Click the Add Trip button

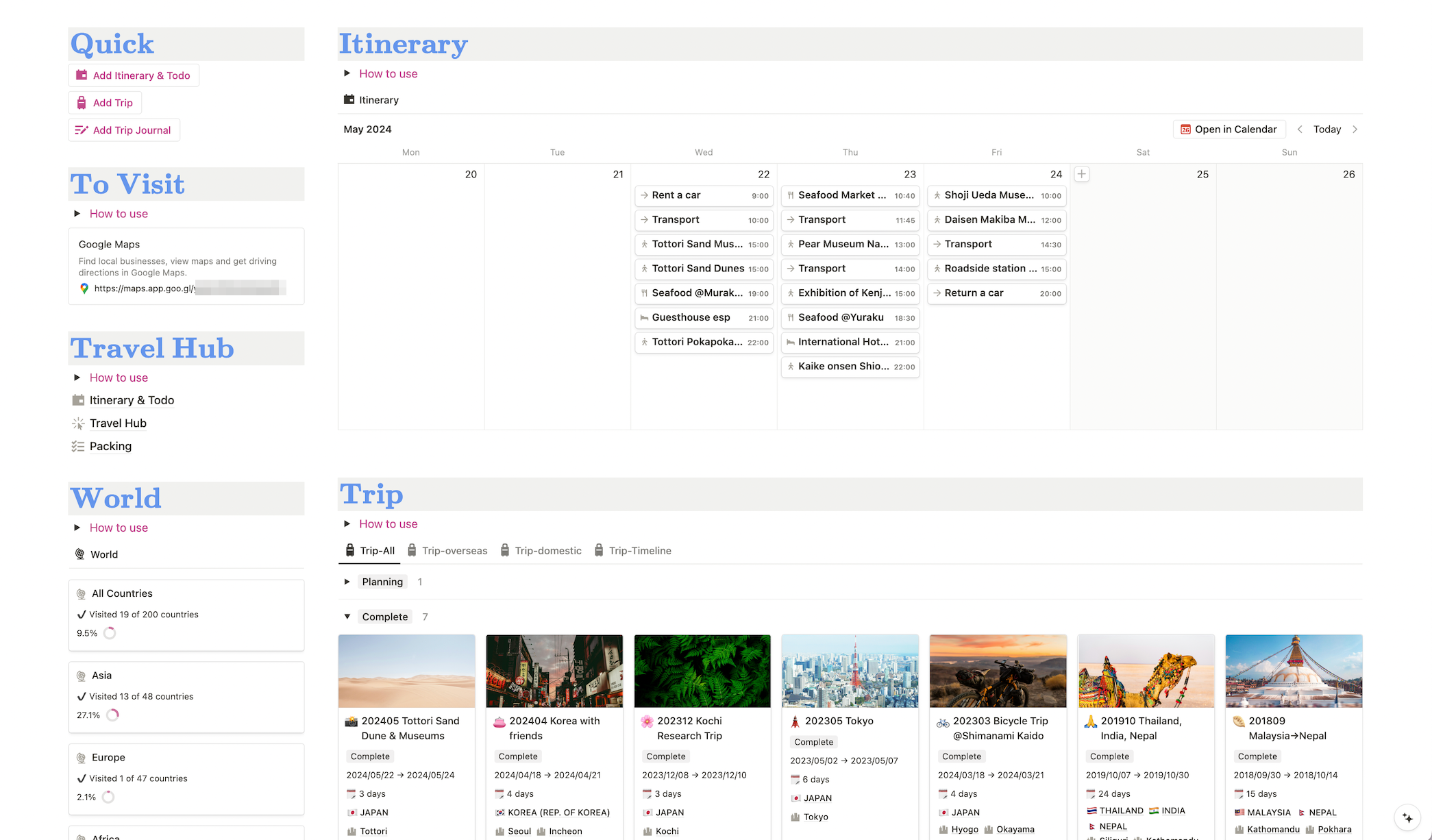click(105, 103)
